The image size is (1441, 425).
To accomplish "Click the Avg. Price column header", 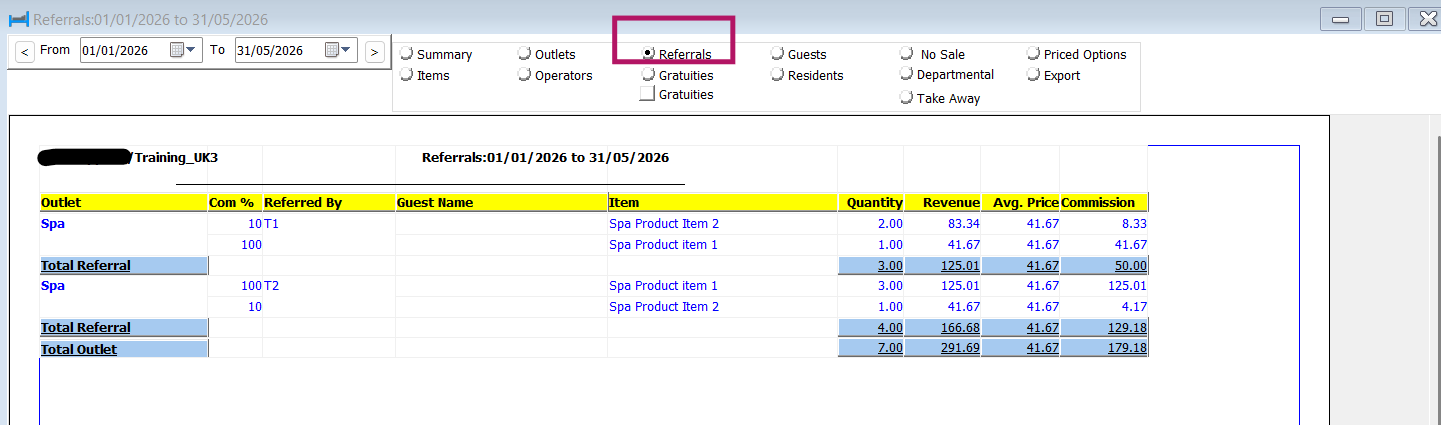I will [1020, 202].
